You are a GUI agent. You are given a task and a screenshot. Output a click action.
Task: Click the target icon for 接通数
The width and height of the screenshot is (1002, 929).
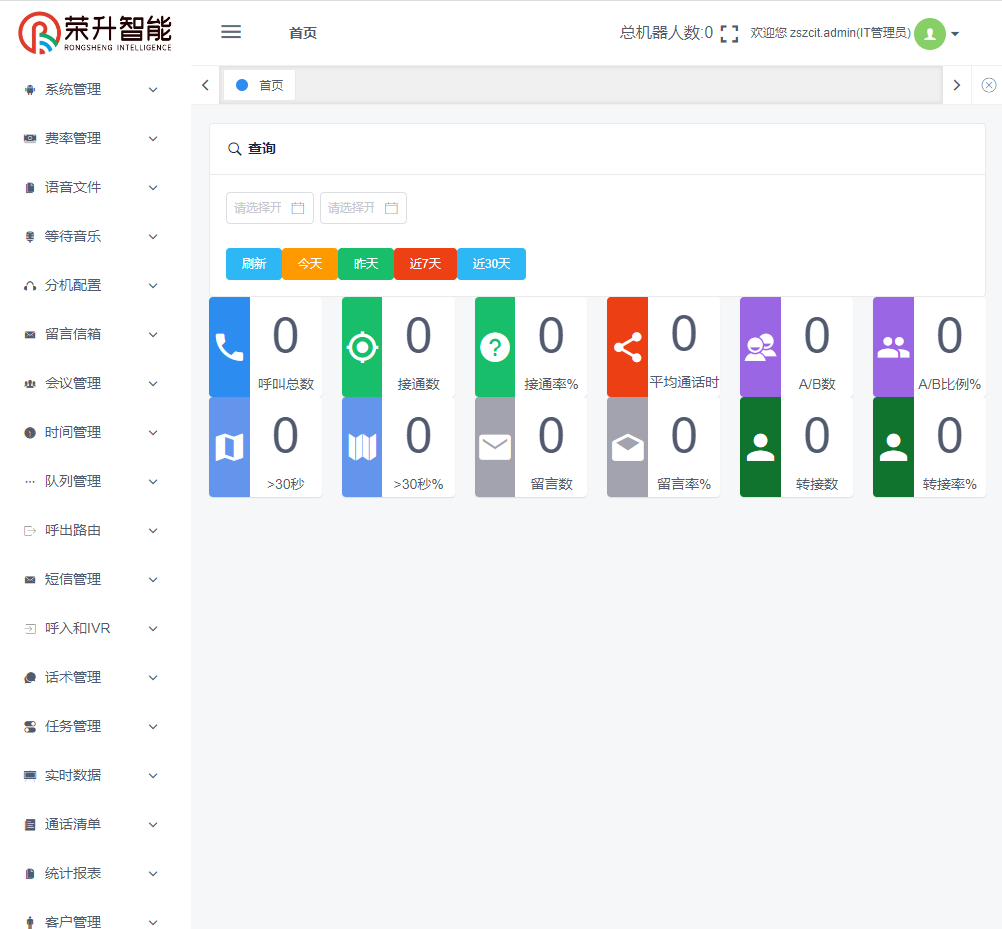tap(362, 348)
